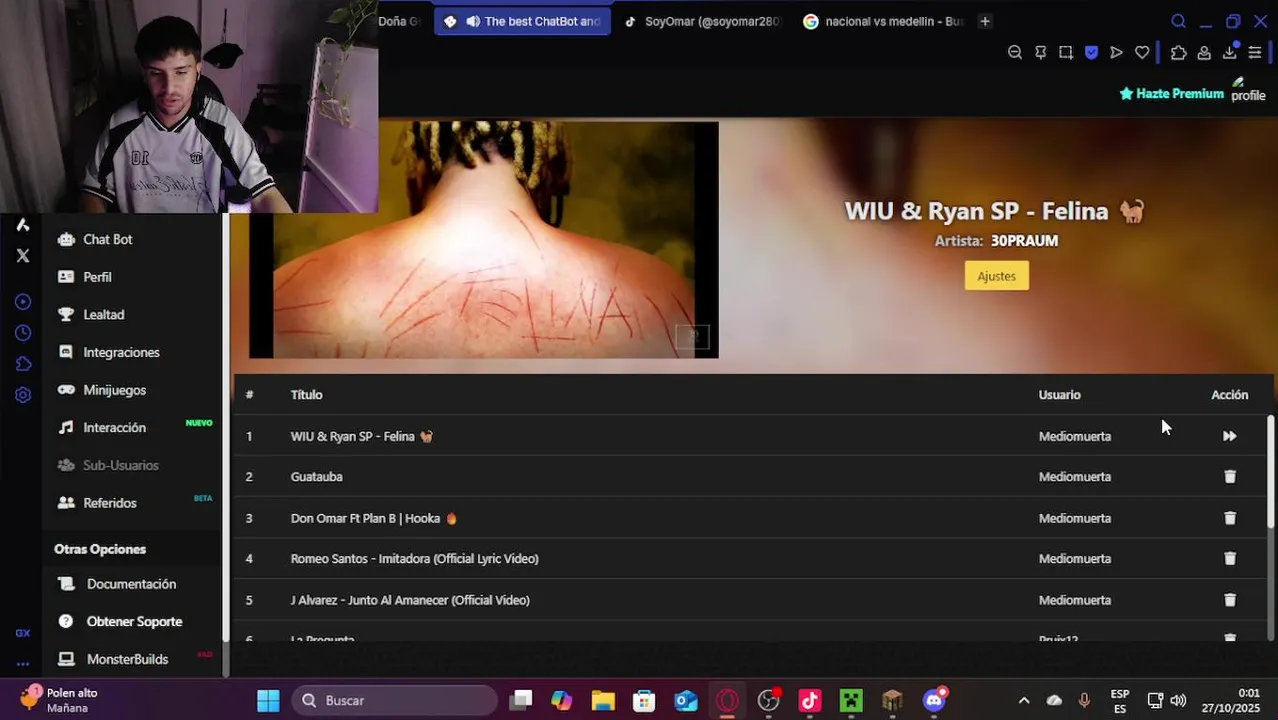Click volume speaker tray icon

(x=1178, y=700)
